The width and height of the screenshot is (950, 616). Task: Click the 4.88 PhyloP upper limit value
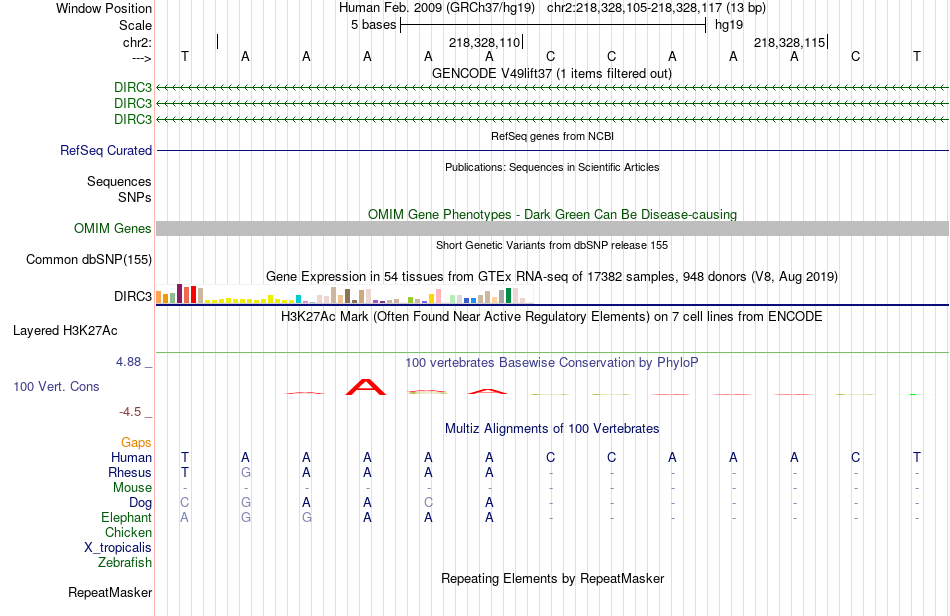128,362
